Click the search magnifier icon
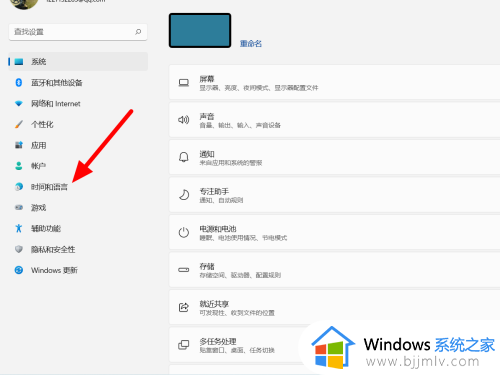Viewport: 500px width, 375px height. click(138, 32)
